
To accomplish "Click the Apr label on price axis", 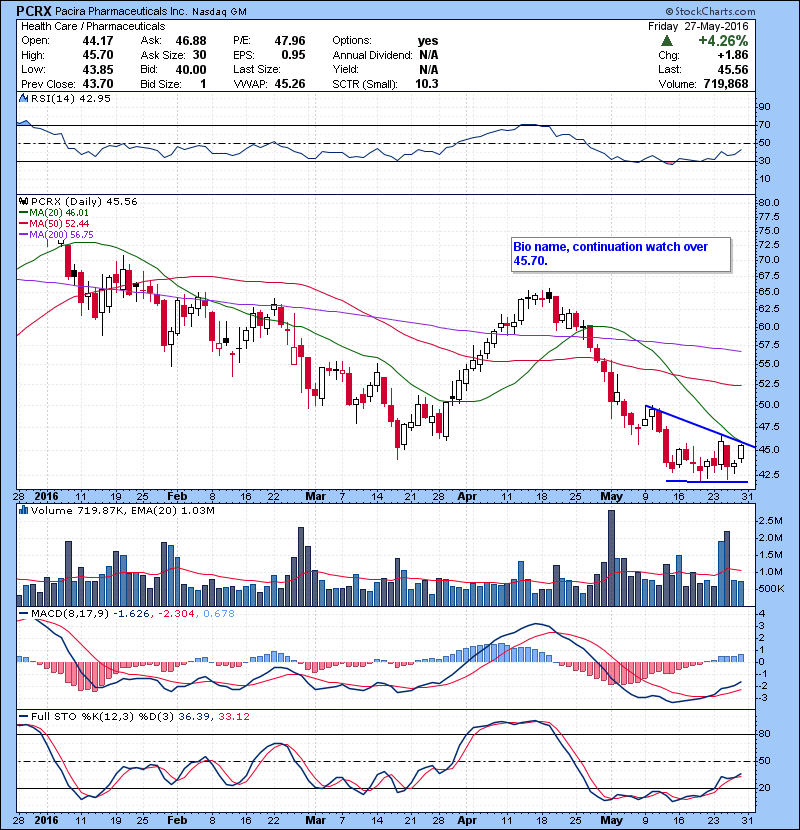I will (x=467, y=497).
